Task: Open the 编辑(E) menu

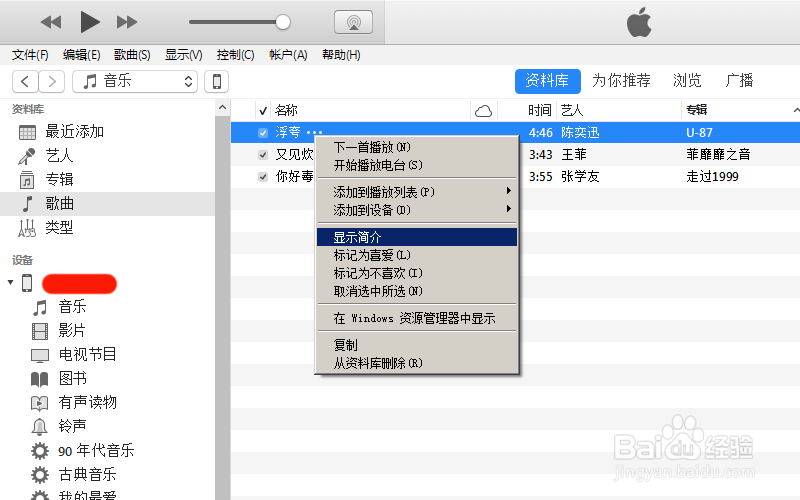Action: click(x=81, y=55)
